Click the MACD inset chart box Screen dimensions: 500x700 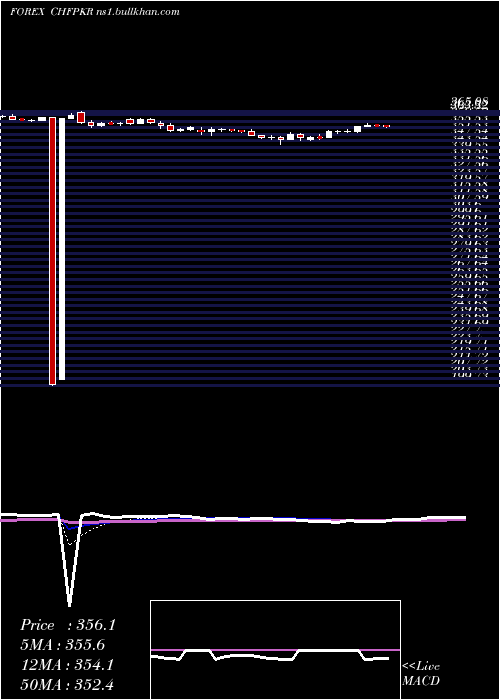coord(275,650)
